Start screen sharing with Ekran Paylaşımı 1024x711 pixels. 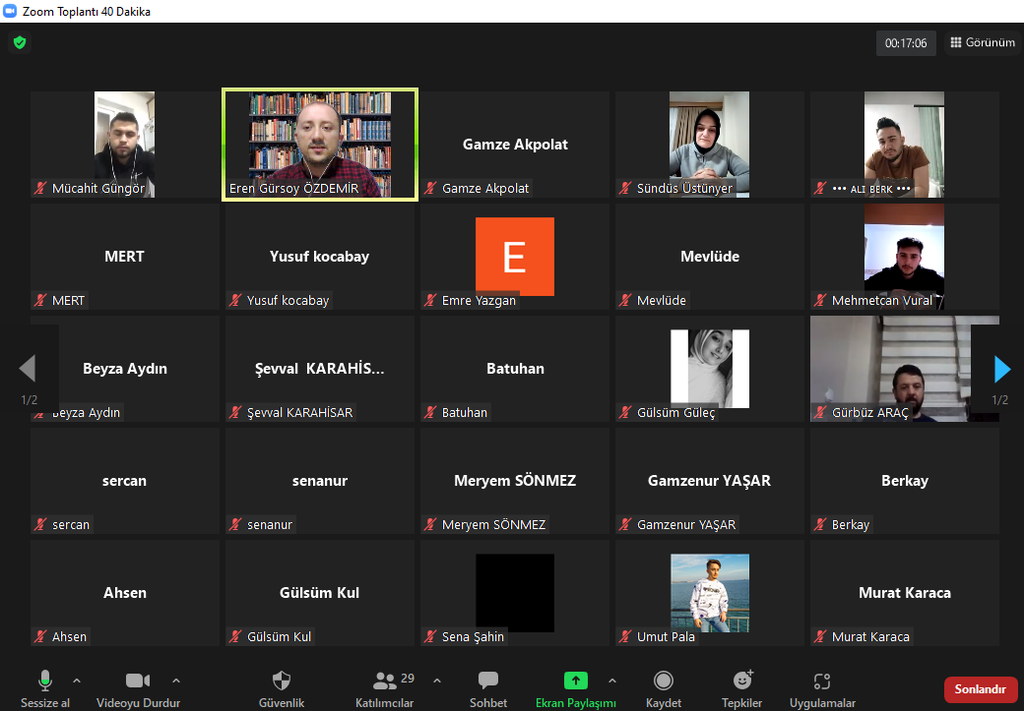click(575, 682)
